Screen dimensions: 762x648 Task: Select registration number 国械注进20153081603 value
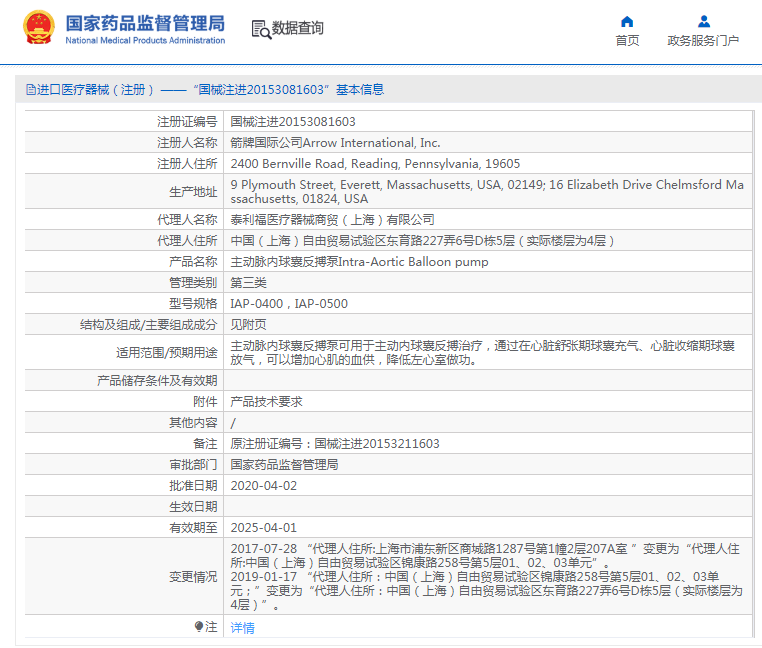pos(293,122)
